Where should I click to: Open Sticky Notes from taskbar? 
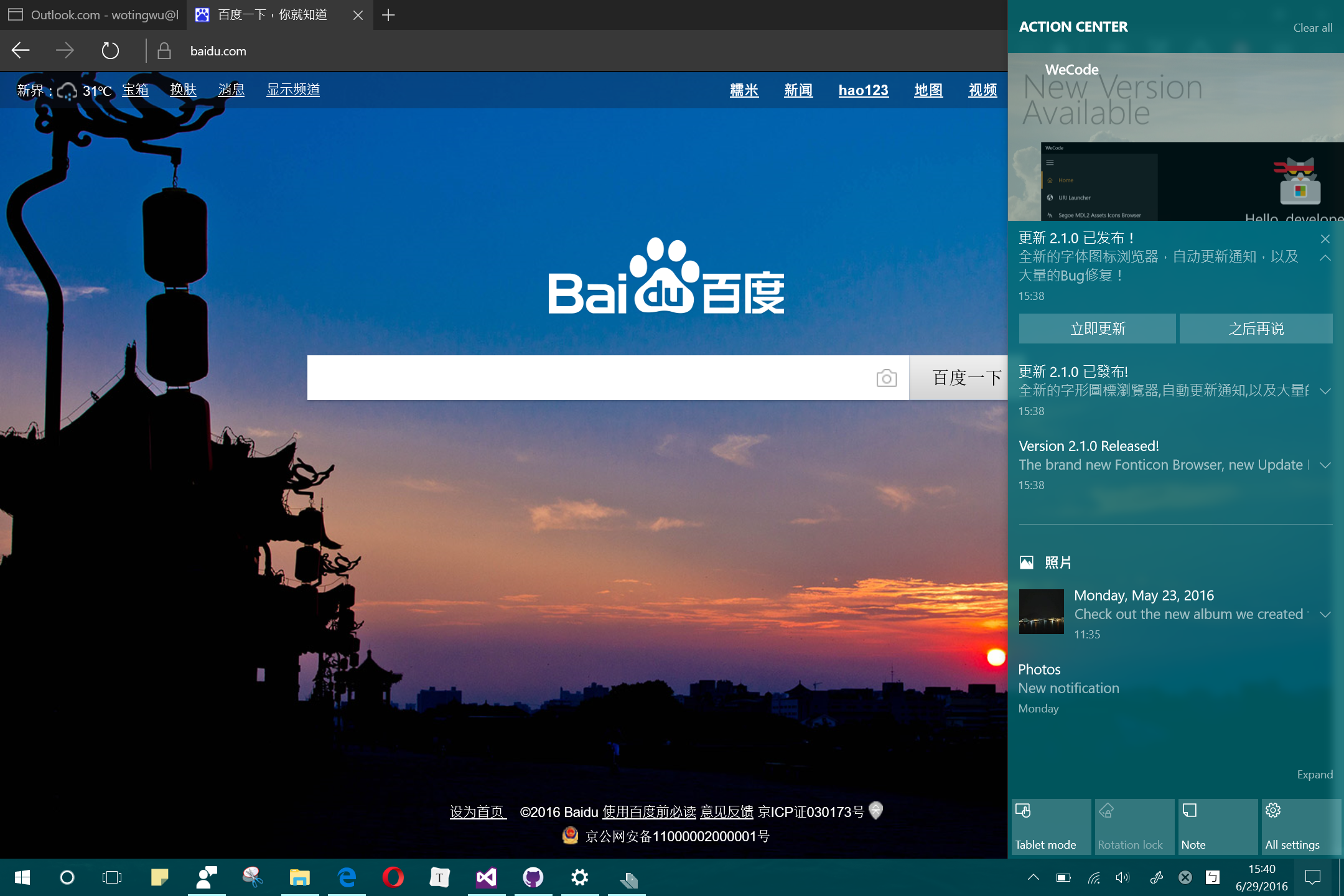[160, 877]
